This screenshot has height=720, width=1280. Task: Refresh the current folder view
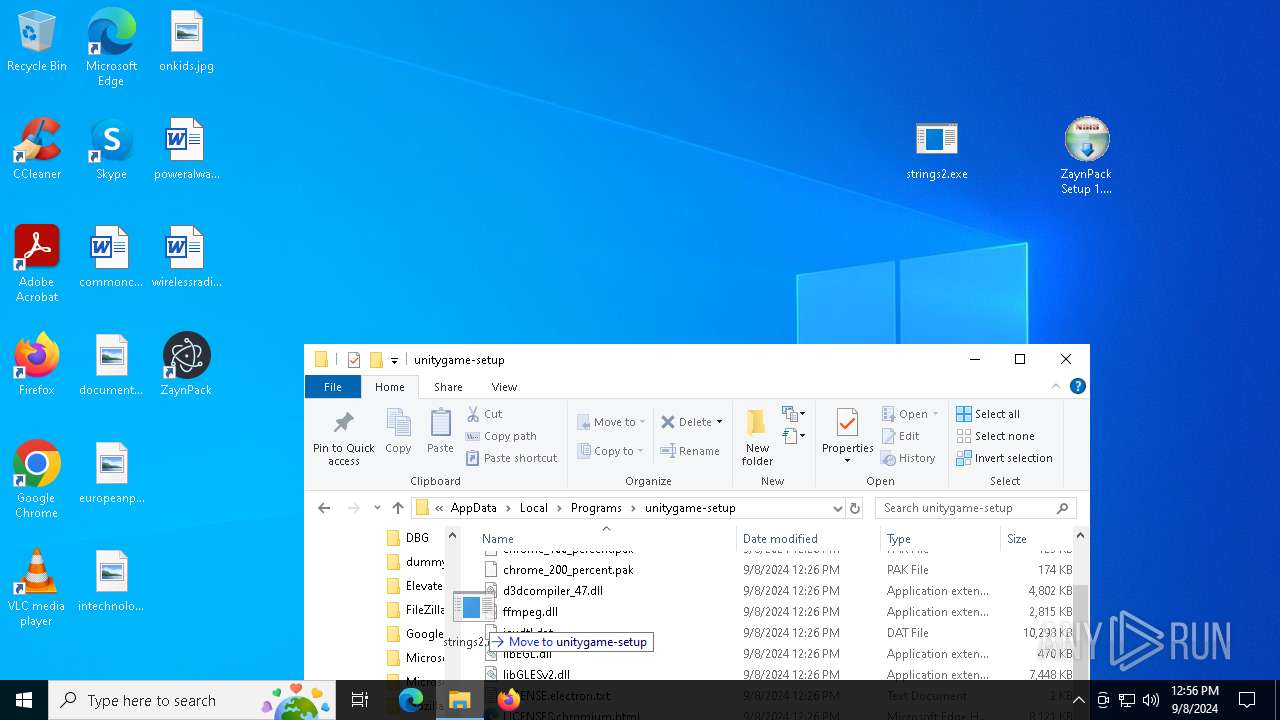(855, 508)
